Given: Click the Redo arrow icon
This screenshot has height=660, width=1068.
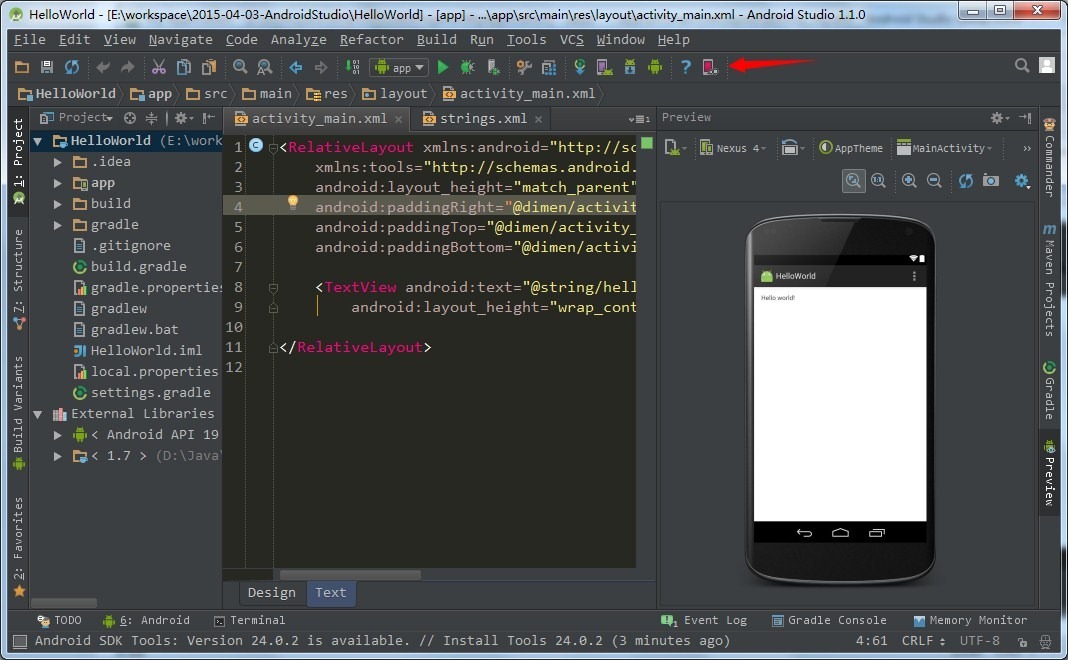Looking at the screenshot, I should (127, 67).
